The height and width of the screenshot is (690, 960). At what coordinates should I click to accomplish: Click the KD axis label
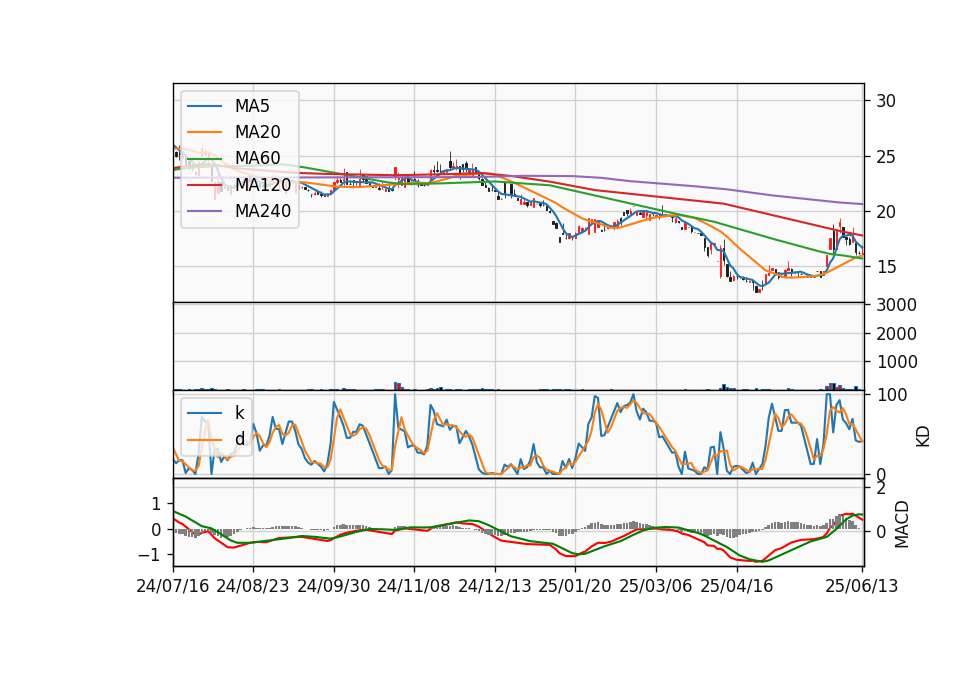click(x=923, y=436)
